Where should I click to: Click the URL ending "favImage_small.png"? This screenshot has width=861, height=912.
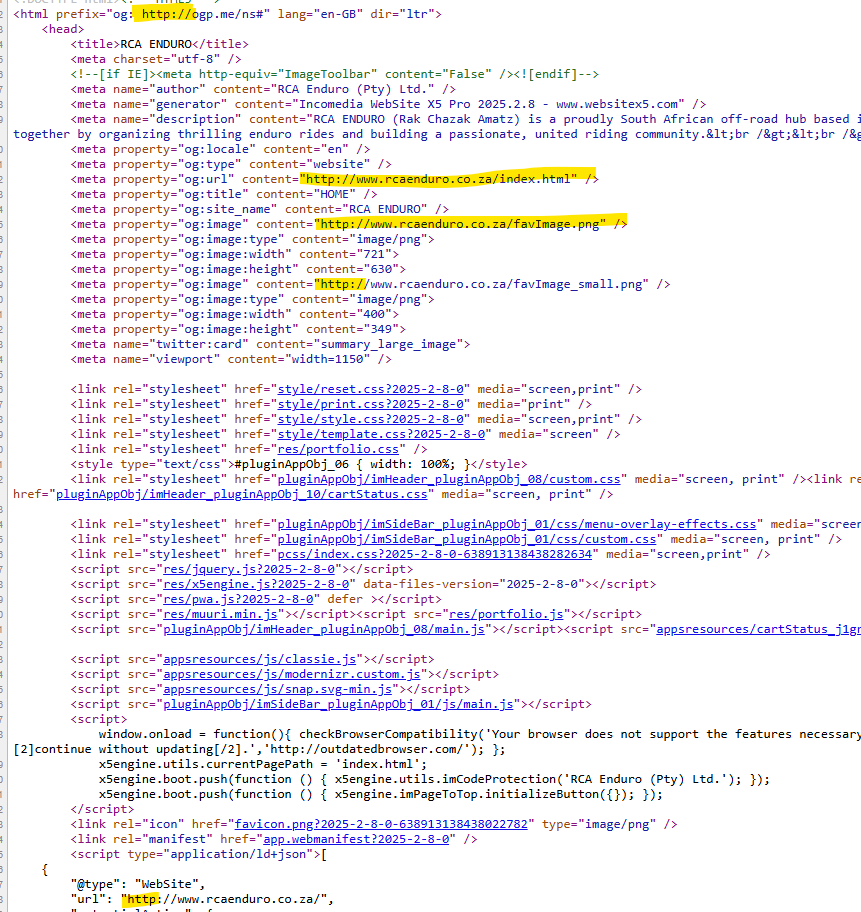(481, 284)
